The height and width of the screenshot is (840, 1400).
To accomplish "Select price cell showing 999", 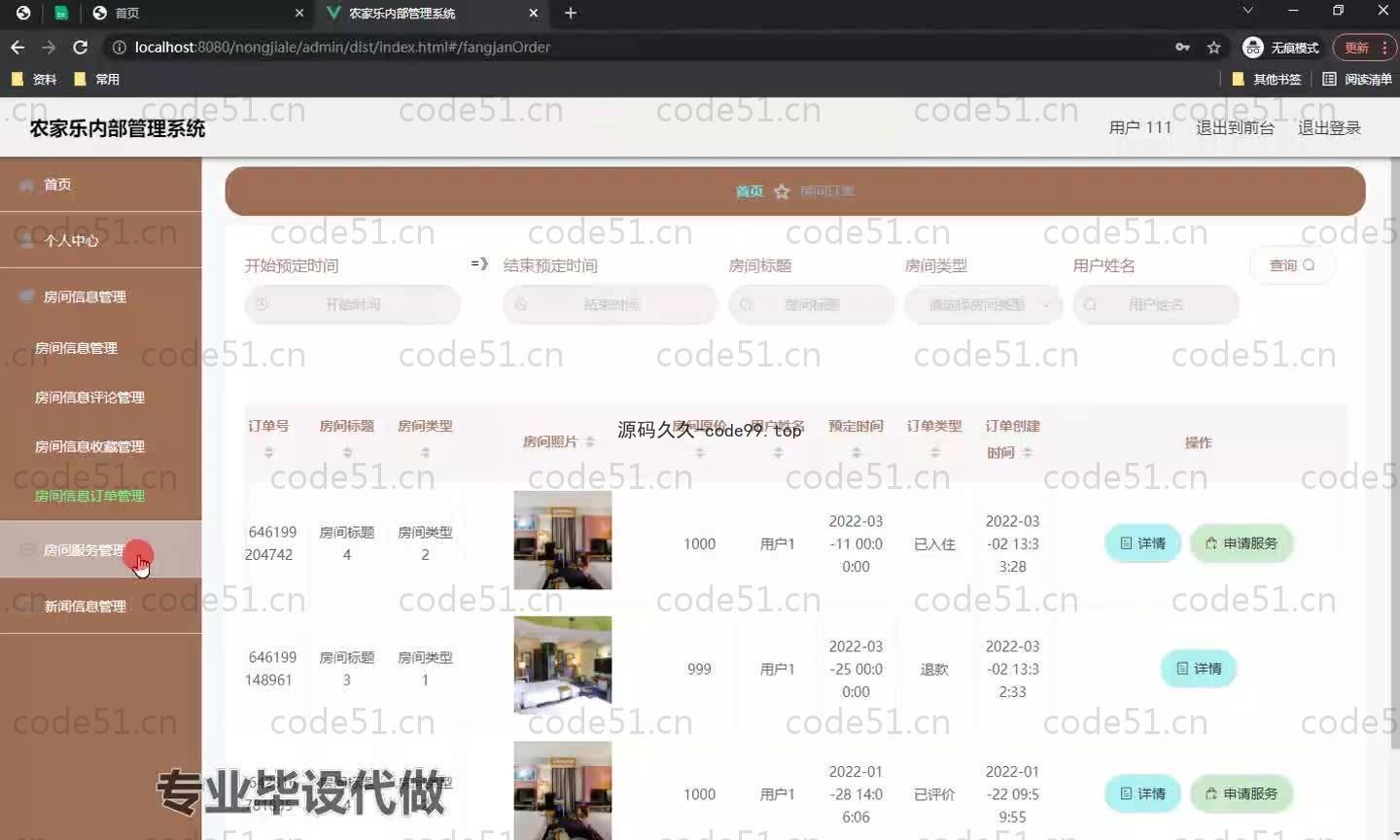I will pos(699,670).
